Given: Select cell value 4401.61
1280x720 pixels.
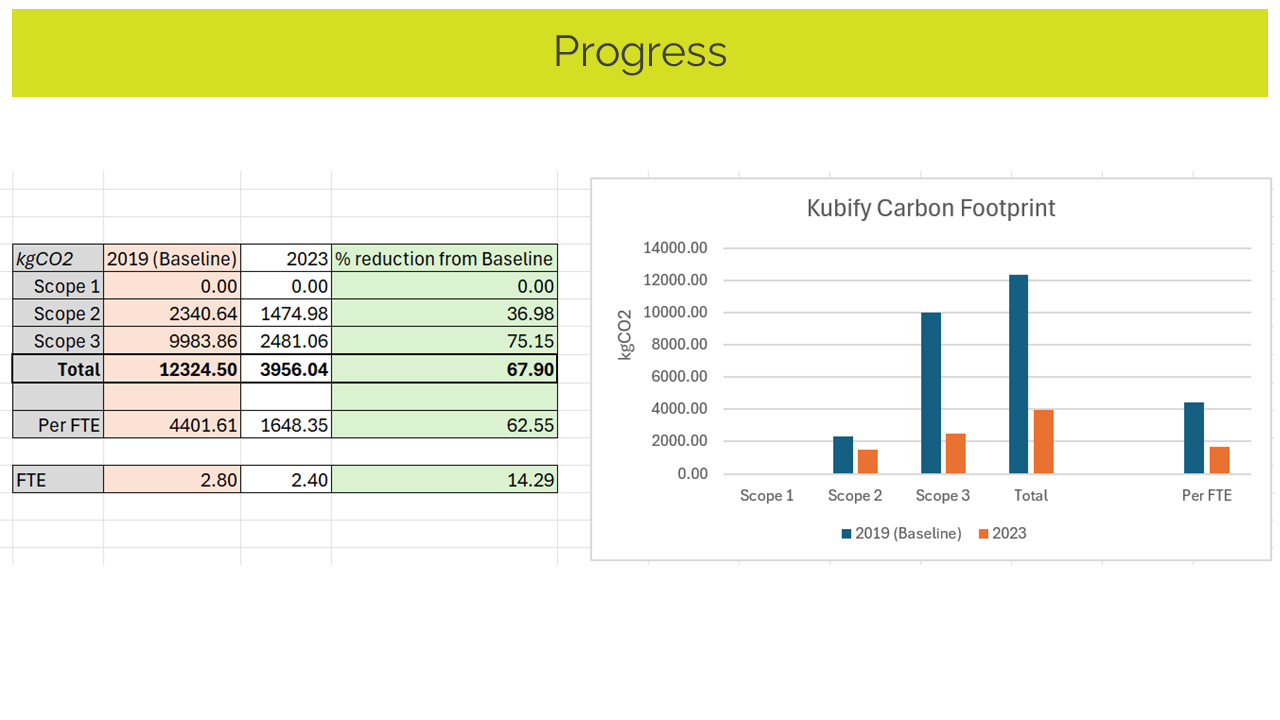Looking at the screenshot, I should pyautogui.click(x=172, y=424).
